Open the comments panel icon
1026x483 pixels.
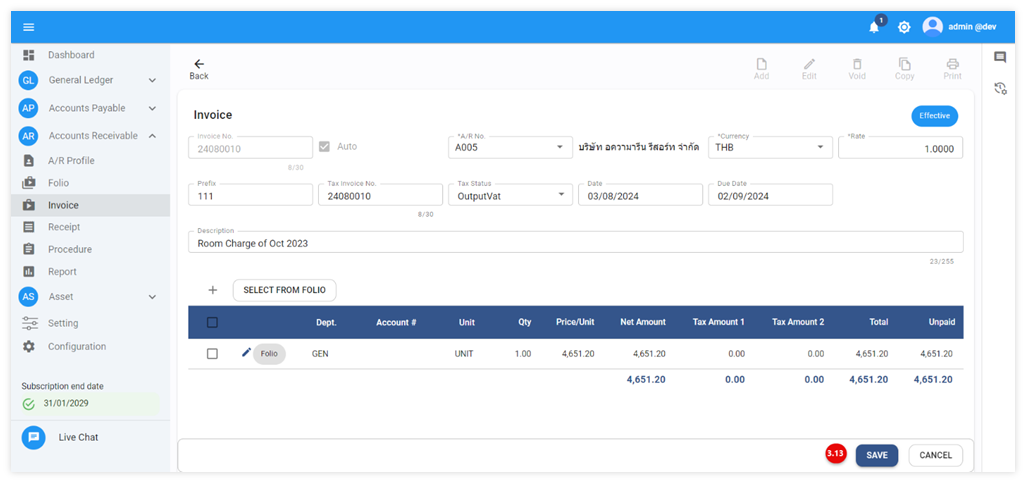[x=1000, y=58]
